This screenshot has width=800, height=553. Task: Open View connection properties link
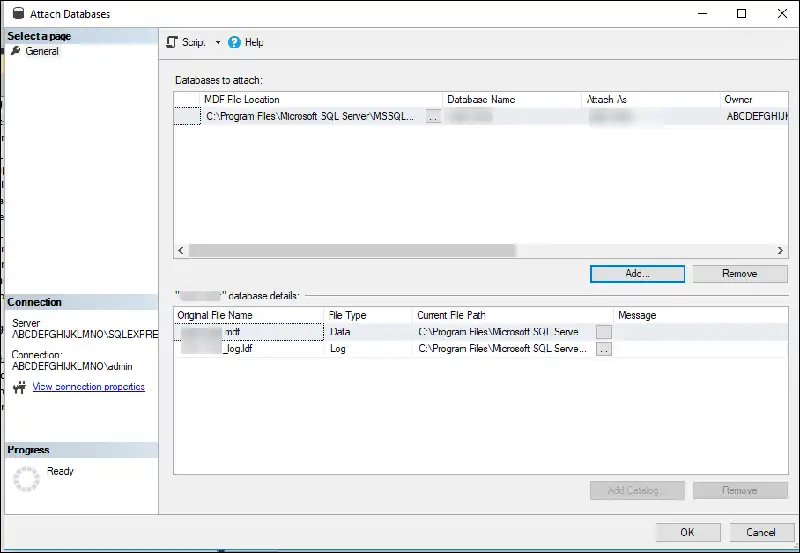(88, 387)
